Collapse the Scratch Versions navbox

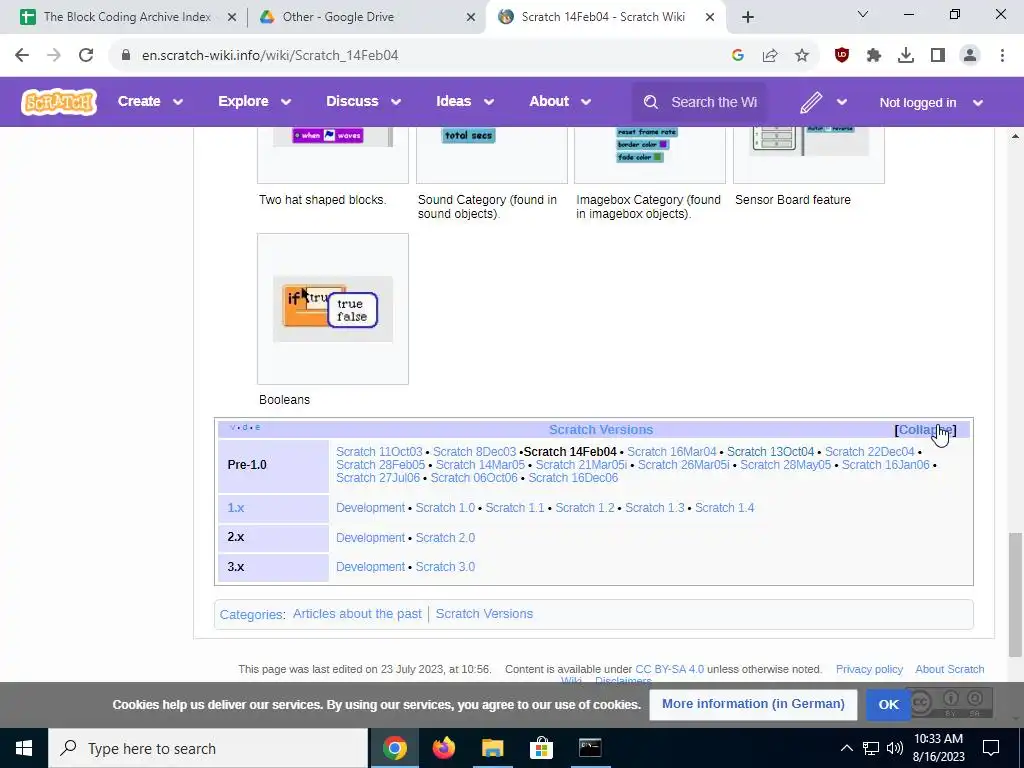coord(925,430)
